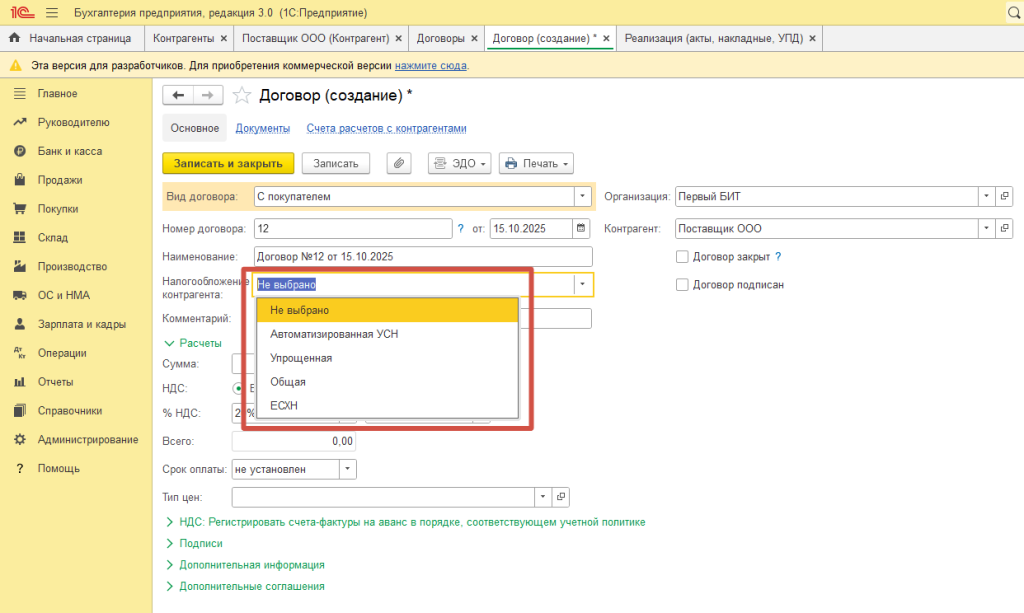Click the star favorite icon beside title
This screenshot has width=1024, height=613.
point(241,95)
